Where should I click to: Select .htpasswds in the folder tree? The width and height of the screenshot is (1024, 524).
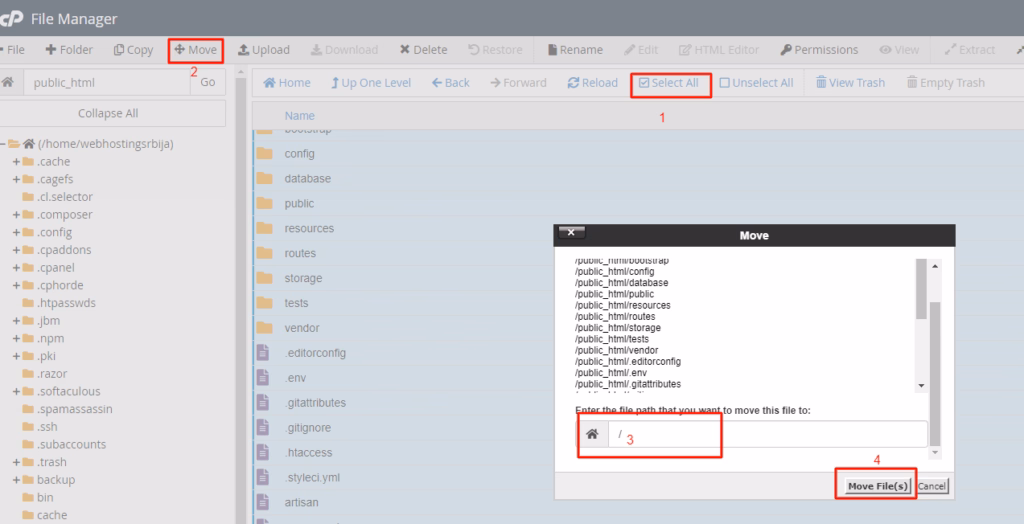(x=66, y=303)
